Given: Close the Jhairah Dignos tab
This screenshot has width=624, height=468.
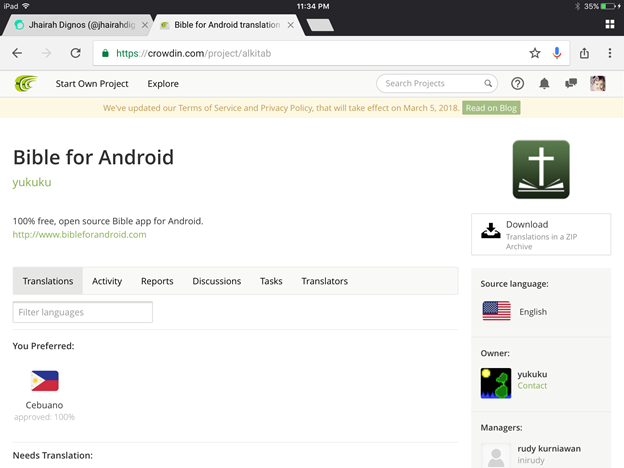Looking at the screenshot, I should click(x=145, y=25).
